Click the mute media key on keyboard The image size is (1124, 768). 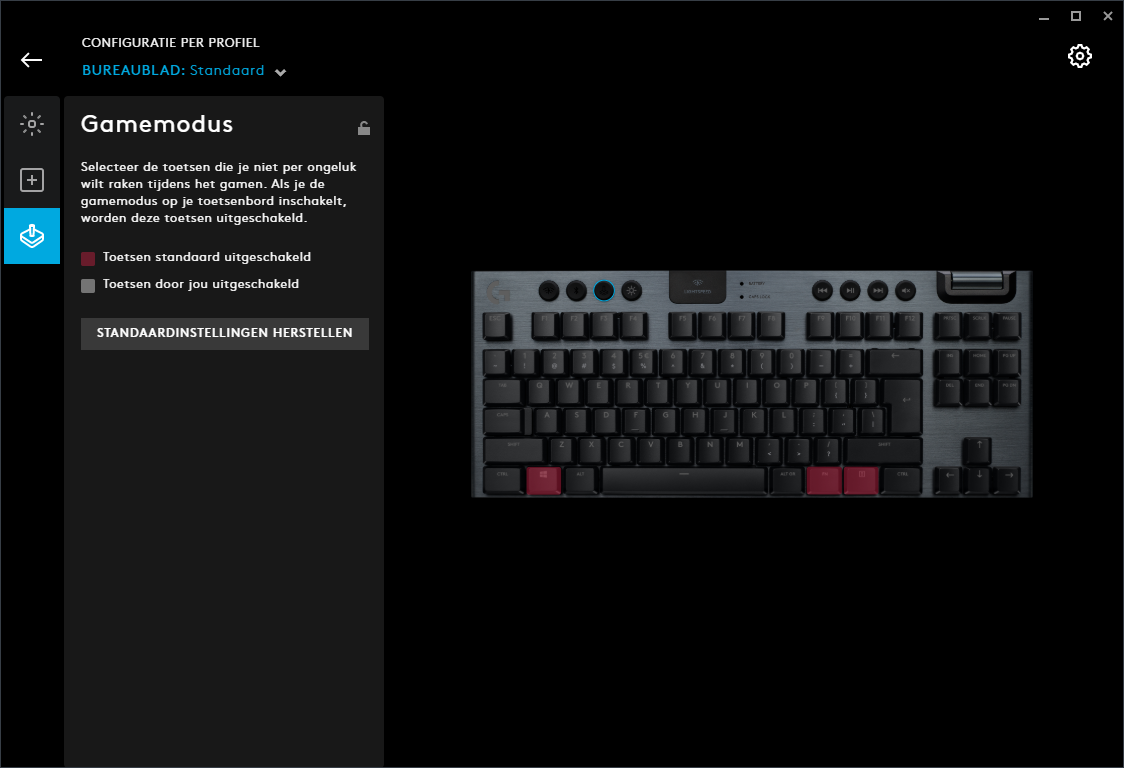click(905, 290)
